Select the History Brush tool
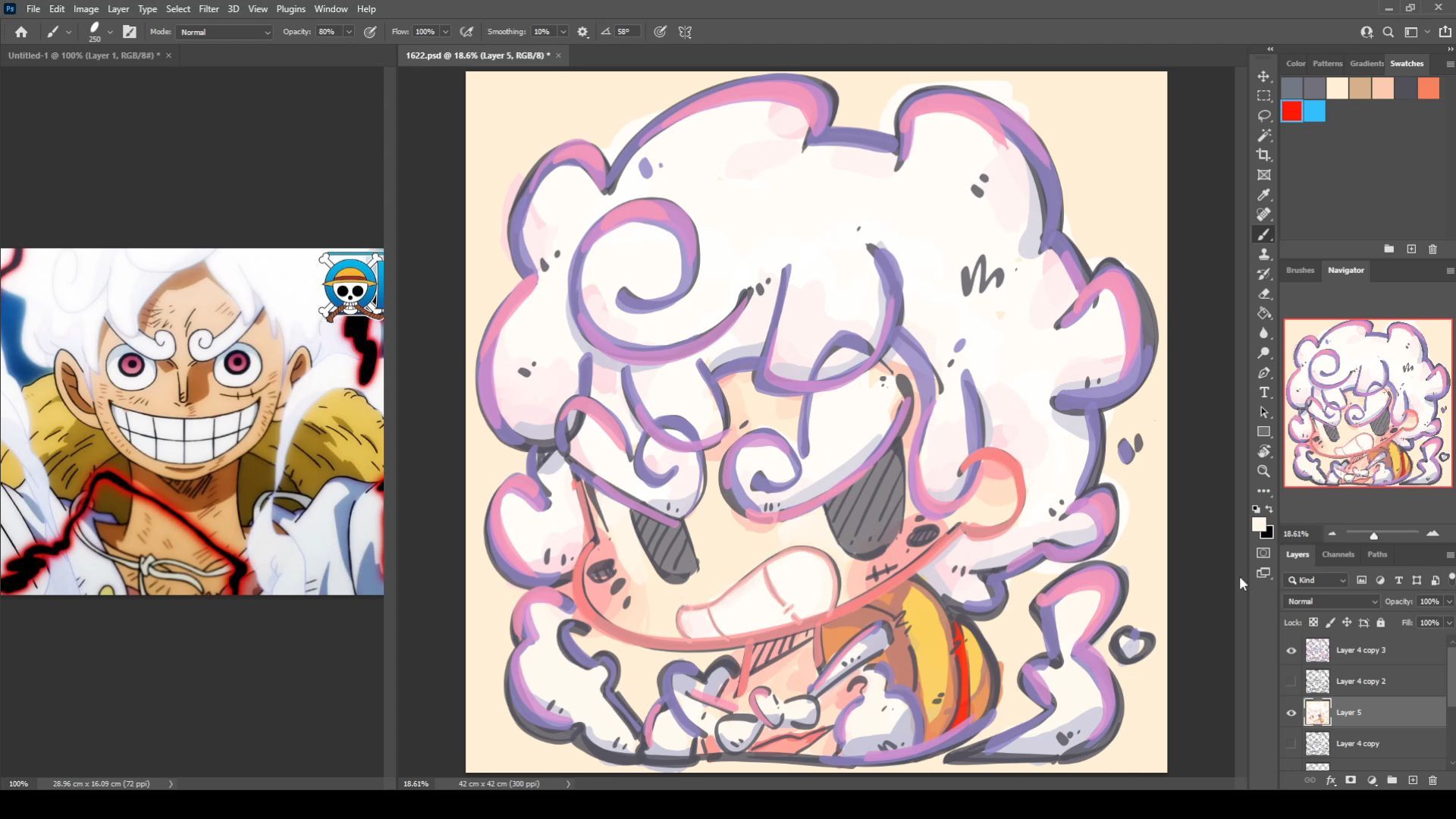Image resolution: width=1456 pixels, height=819 pixels. (1264, 274)
